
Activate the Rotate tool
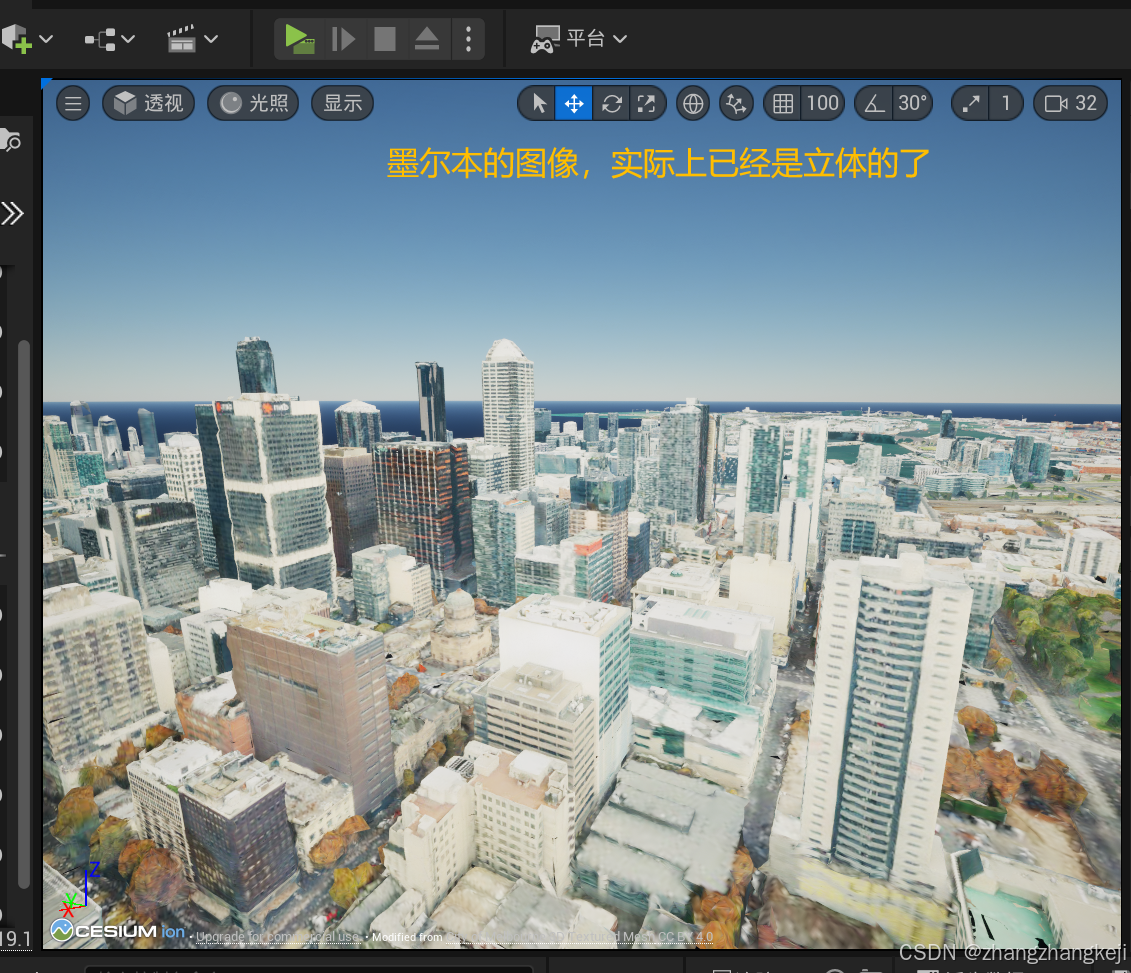(x=612, y=103)
